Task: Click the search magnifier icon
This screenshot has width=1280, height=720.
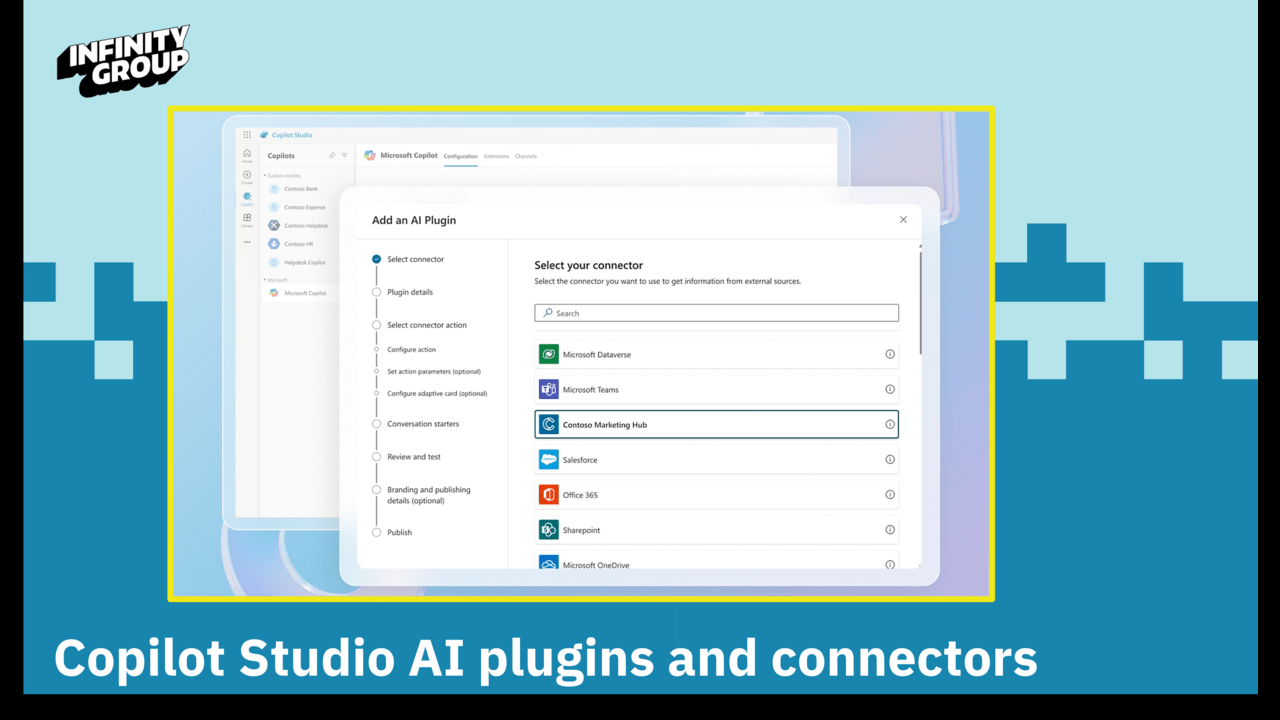Action: pos(548,313)
